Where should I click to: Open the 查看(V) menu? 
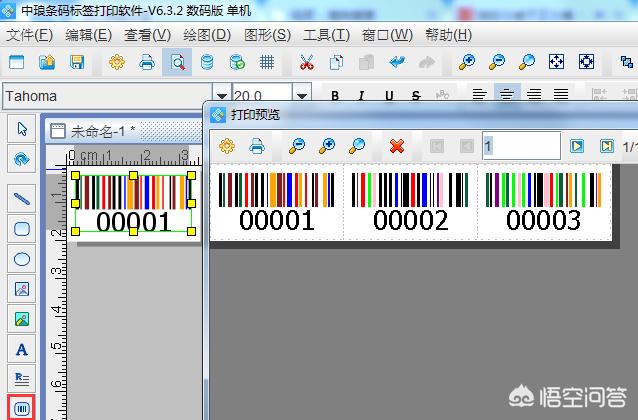[x=147, y=35]
